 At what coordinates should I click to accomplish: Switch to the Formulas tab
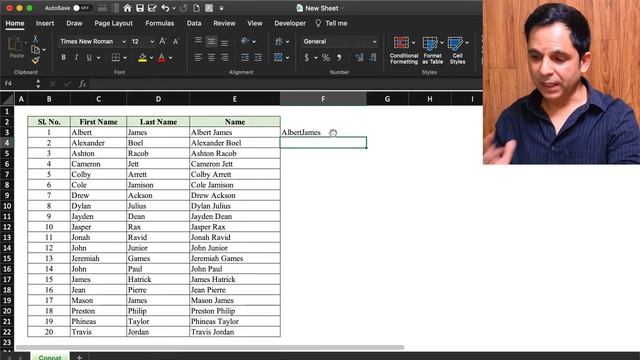(160, 23)
